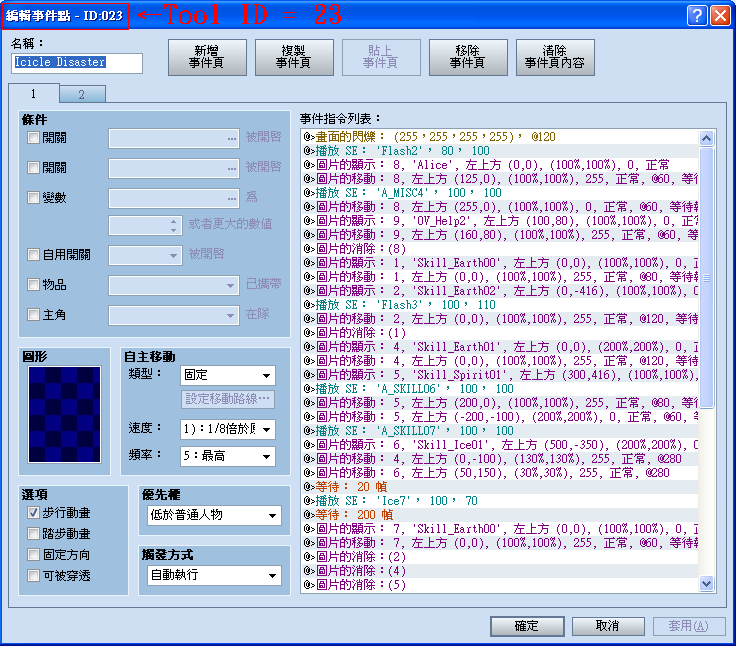Select the 圖片的顯示 5 'Skill_Spirit01' row
Viewport: 736px width, 646px height.
click(x=499, y=375)
